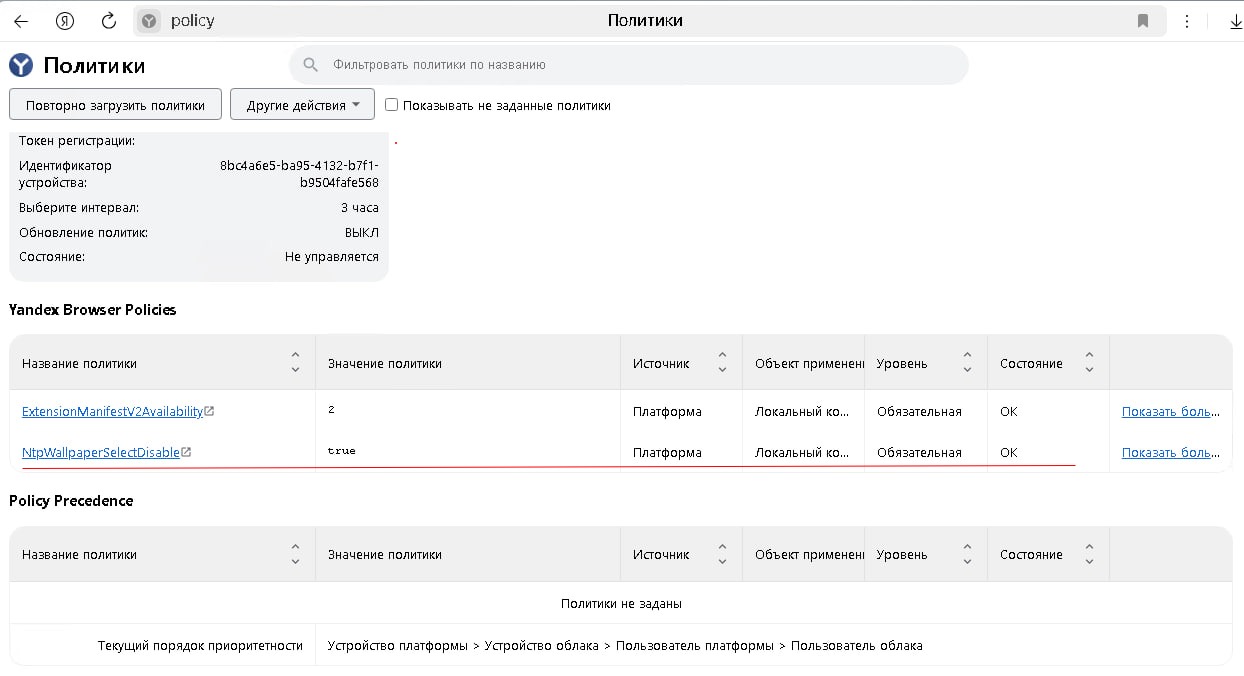This screenshot has width=1244, height=676.
Task: Sort Policy Precedence table by 'Источник'
Action: coord(722,554)
